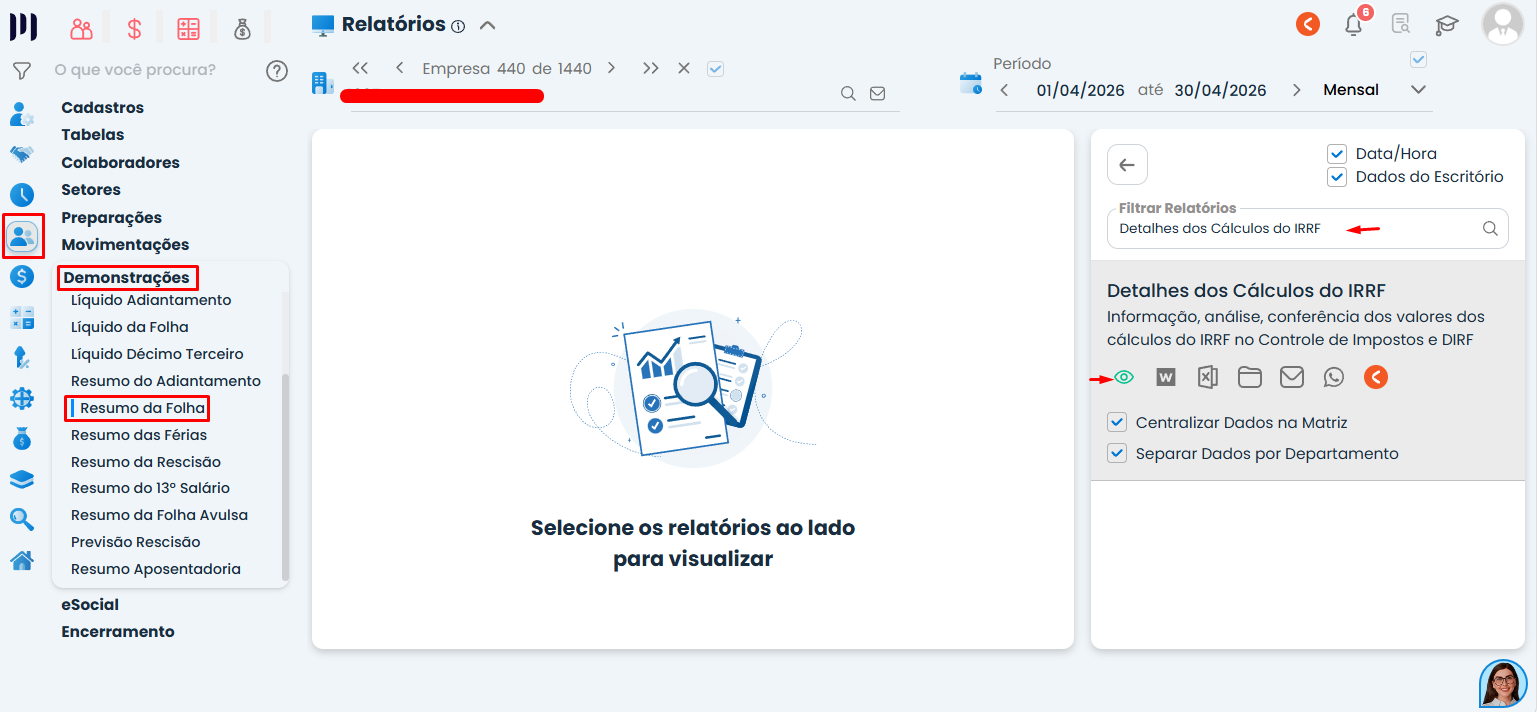
Task: Open the chat assistant avatar
Action: [x=1503, y=684]
